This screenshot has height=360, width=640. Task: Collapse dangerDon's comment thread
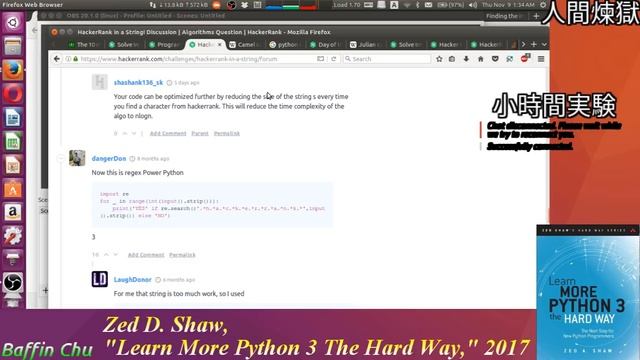[x=60, y=158]
